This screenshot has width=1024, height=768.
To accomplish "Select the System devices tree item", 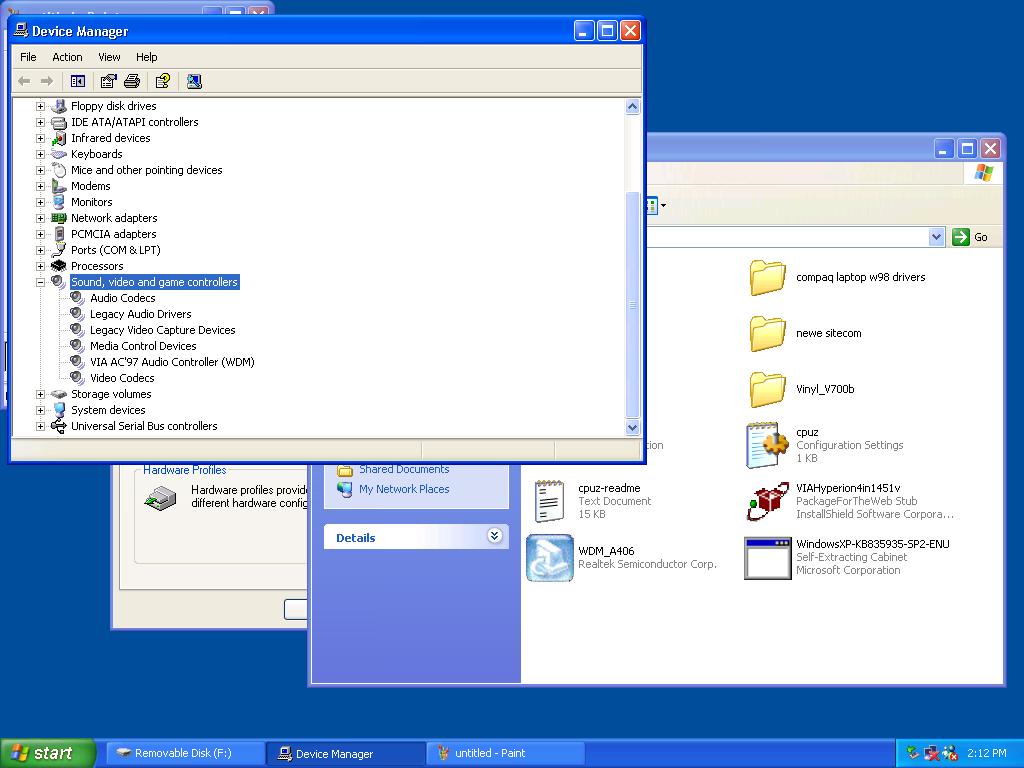I will tap(108, 410).
